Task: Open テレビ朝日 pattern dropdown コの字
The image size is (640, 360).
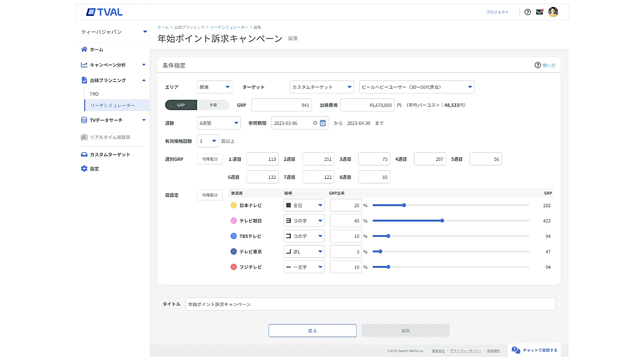Action: [x=304, y=221]
